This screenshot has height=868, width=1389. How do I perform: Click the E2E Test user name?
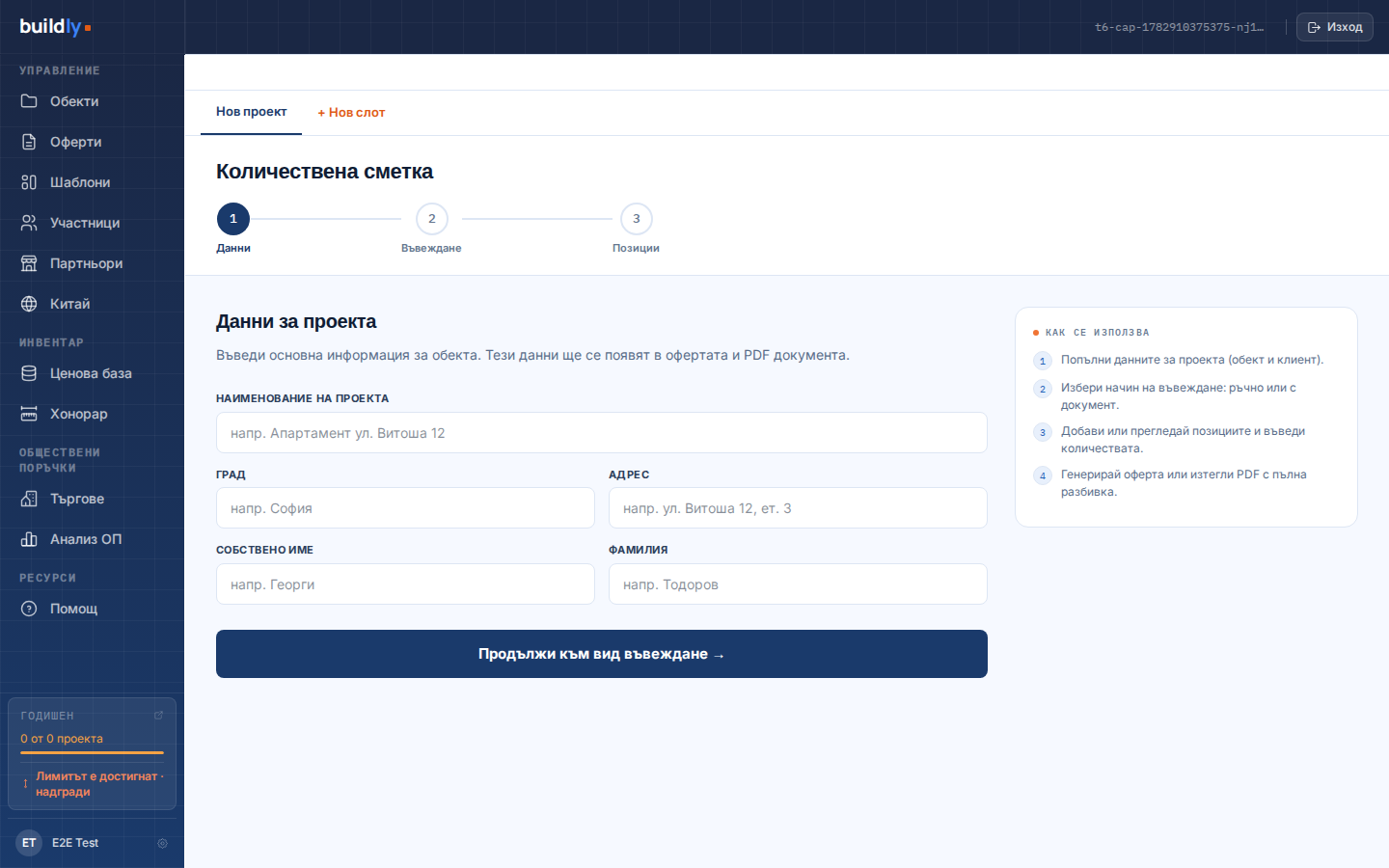click(75, 843)
